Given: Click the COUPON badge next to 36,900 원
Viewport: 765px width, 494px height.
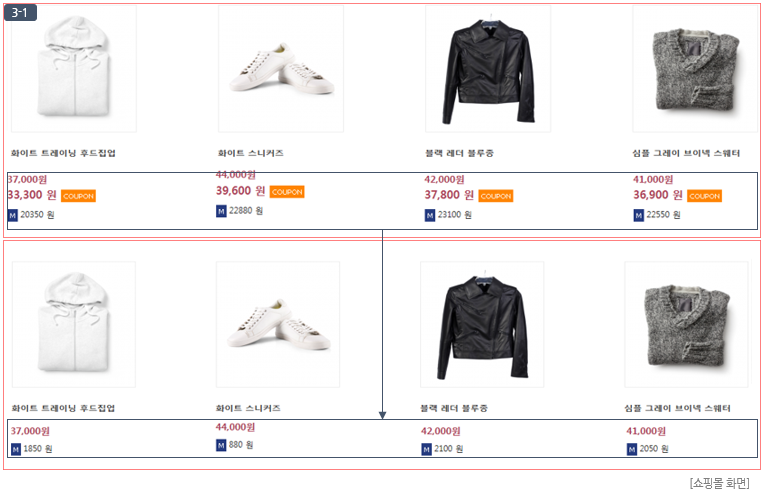Looking at the screenshot, I should (x=704, y=196).
